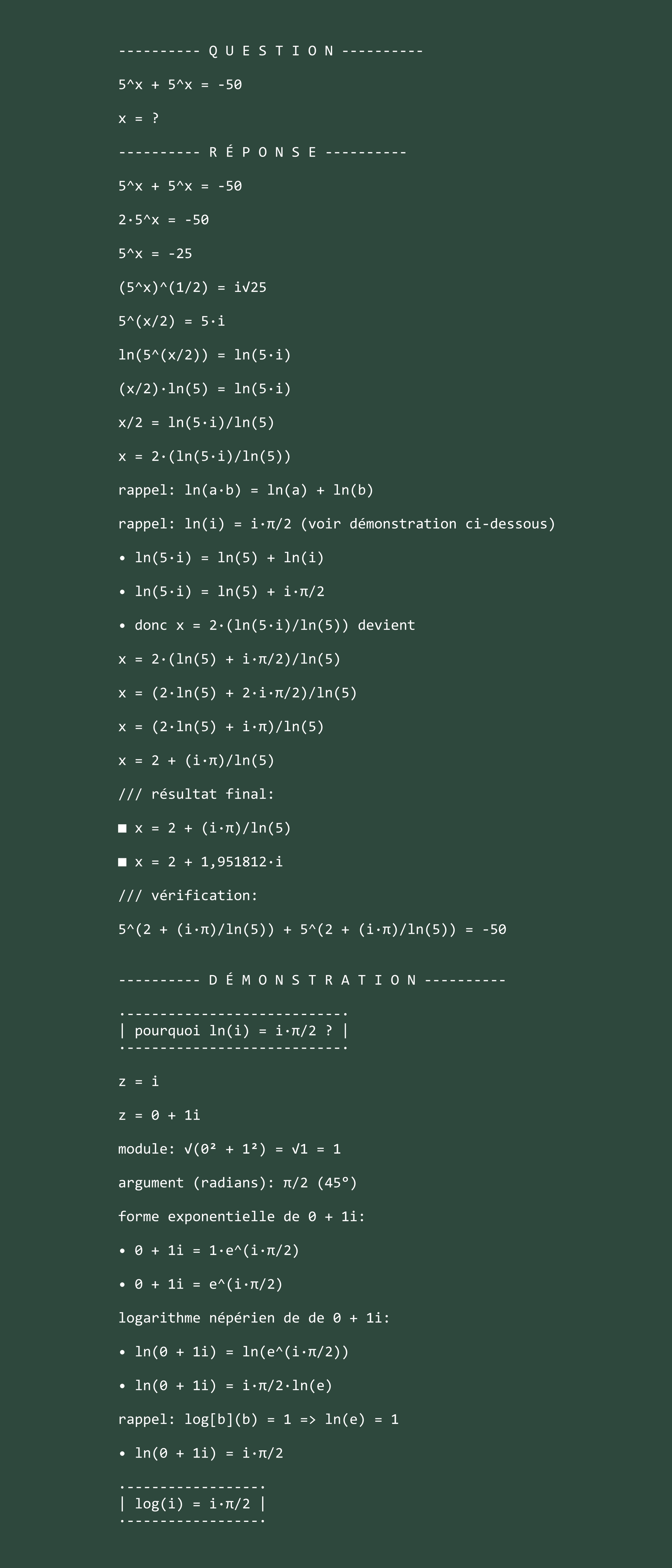Click the line '(5^x)^(1/2) = i√25'

click(192, 287)
